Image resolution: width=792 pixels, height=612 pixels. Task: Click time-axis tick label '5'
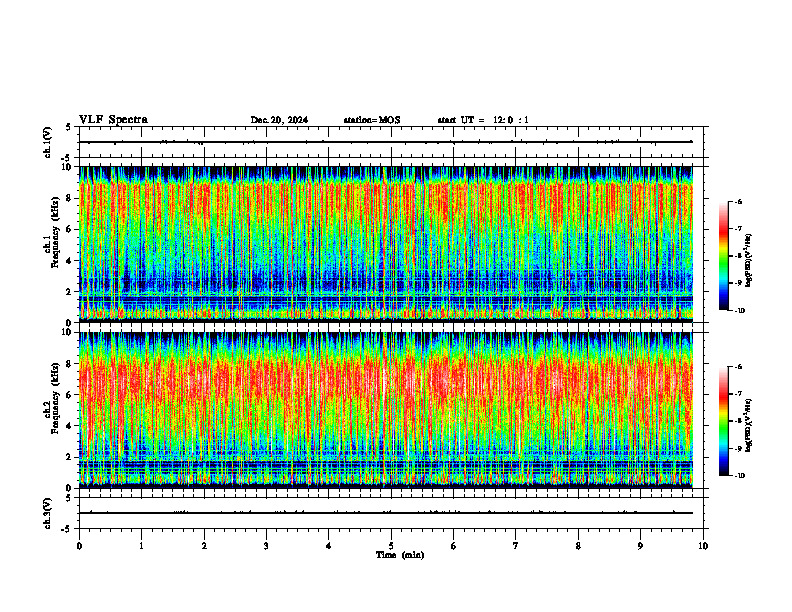tap(391, 546)
